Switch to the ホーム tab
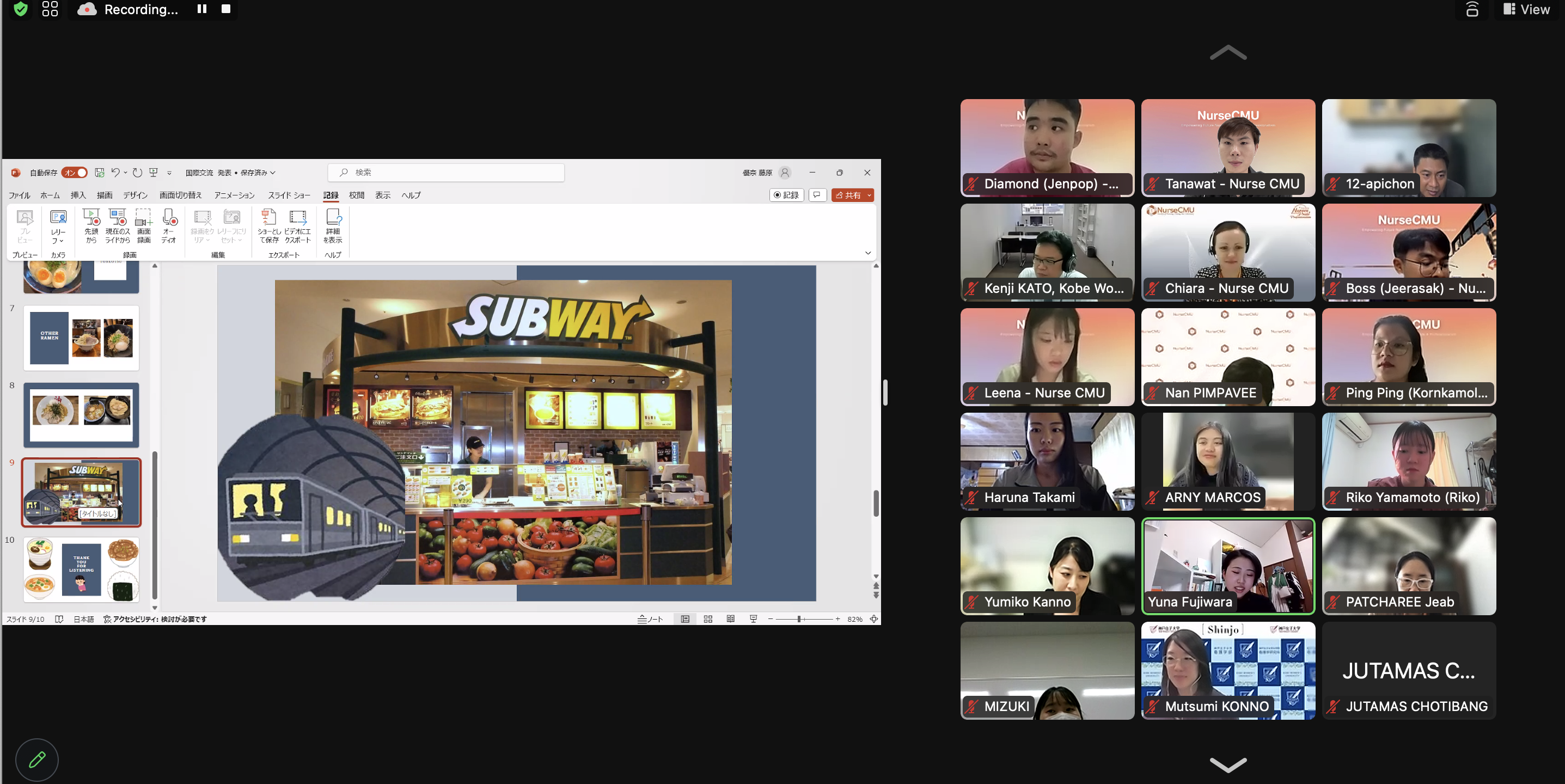The image size is (1565, 784). coord(50,195)
